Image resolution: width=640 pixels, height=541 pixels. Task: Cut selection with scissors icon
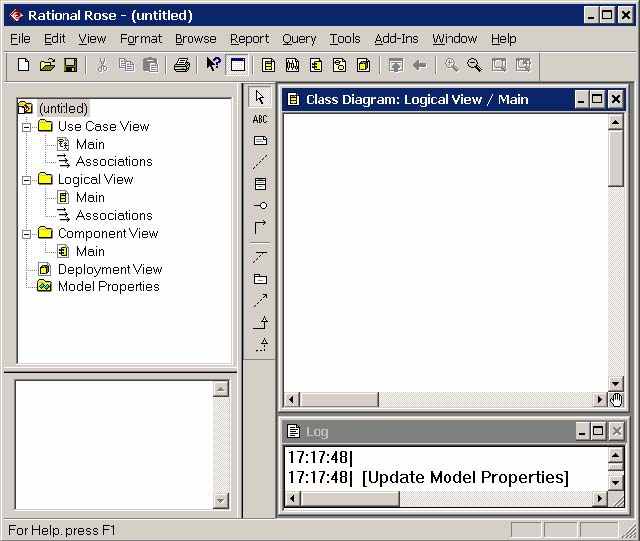(x=102, y=65)
